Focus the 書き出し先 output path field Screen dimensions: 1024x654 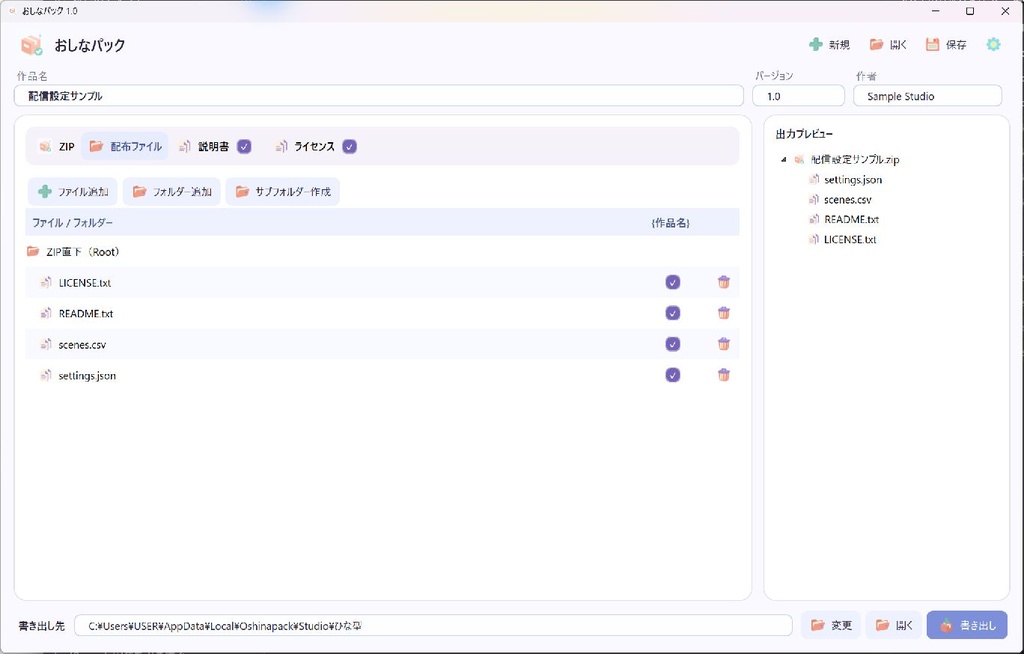(433, 625)
